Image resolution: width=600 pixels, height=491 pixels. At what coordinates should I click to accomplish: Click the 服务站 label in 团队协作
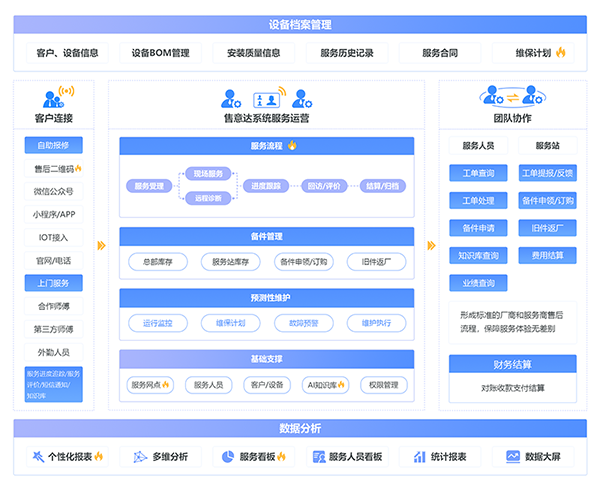point(548,145)
